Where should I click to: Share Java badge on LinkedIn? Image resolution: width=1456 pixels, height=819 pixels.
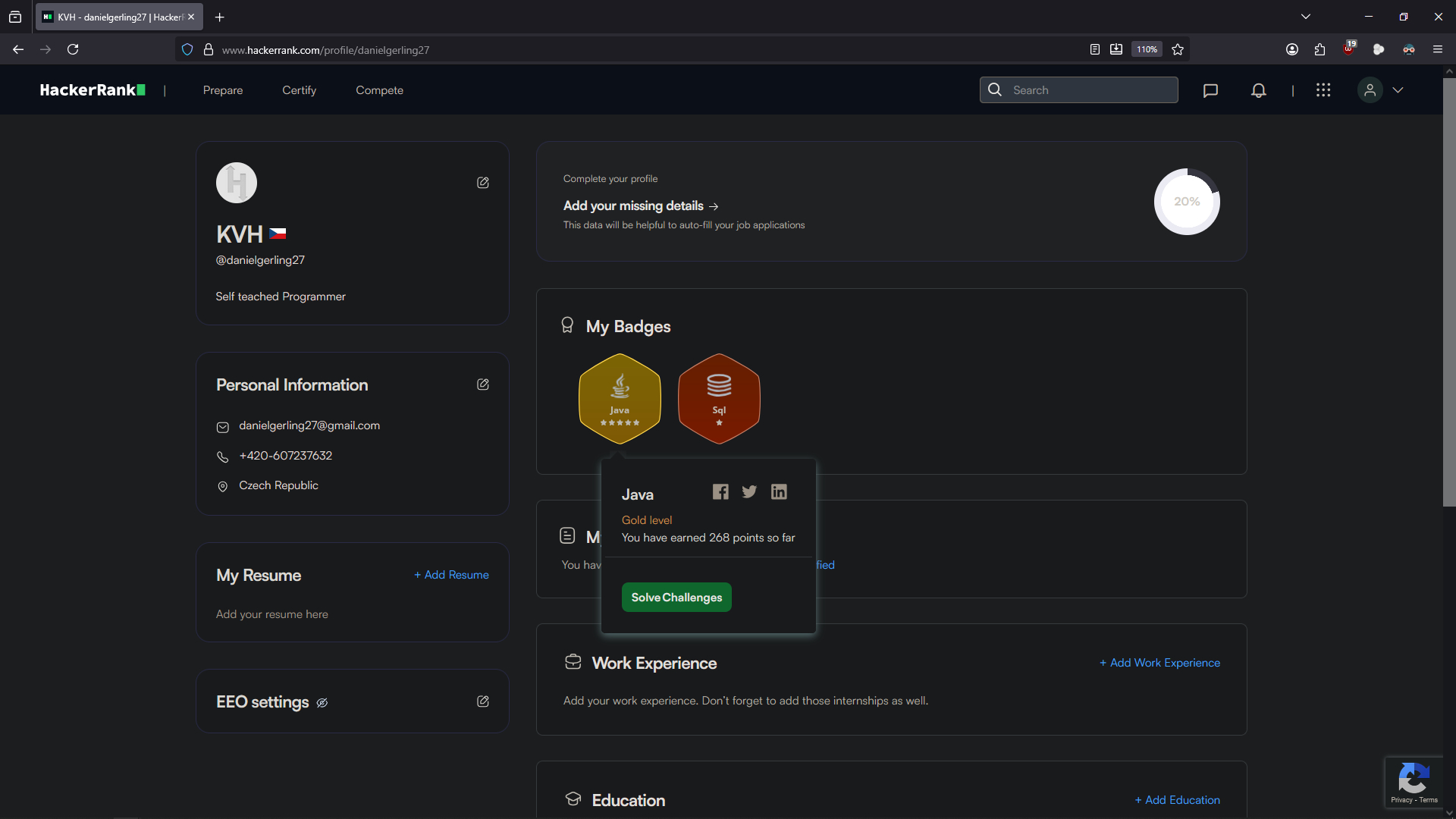779,492
